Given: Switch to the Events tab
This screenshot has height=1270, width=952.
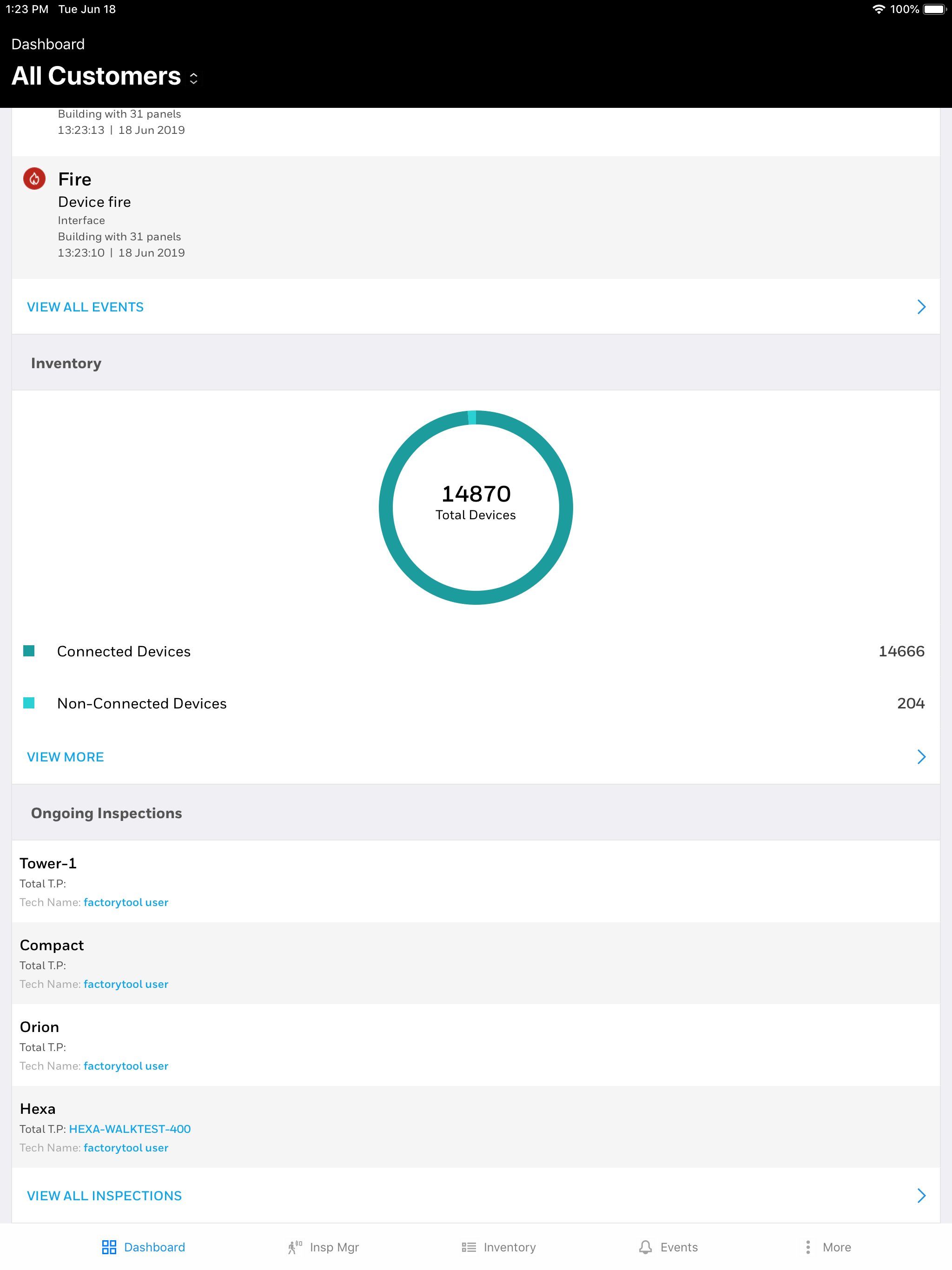Looking at the screenshot, I should [679, 1247].
